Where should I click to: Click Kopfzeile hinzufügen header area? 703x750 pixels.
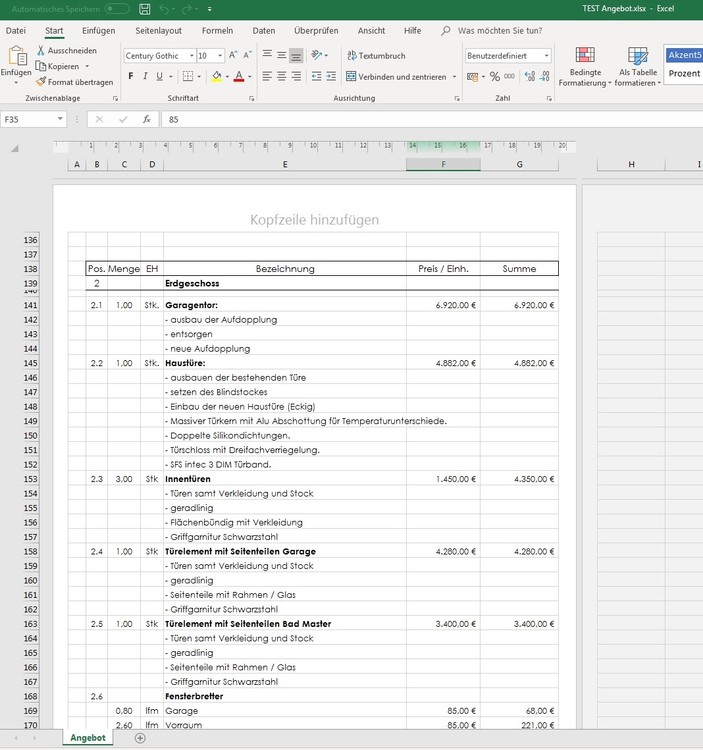click(x=314, y=220)
